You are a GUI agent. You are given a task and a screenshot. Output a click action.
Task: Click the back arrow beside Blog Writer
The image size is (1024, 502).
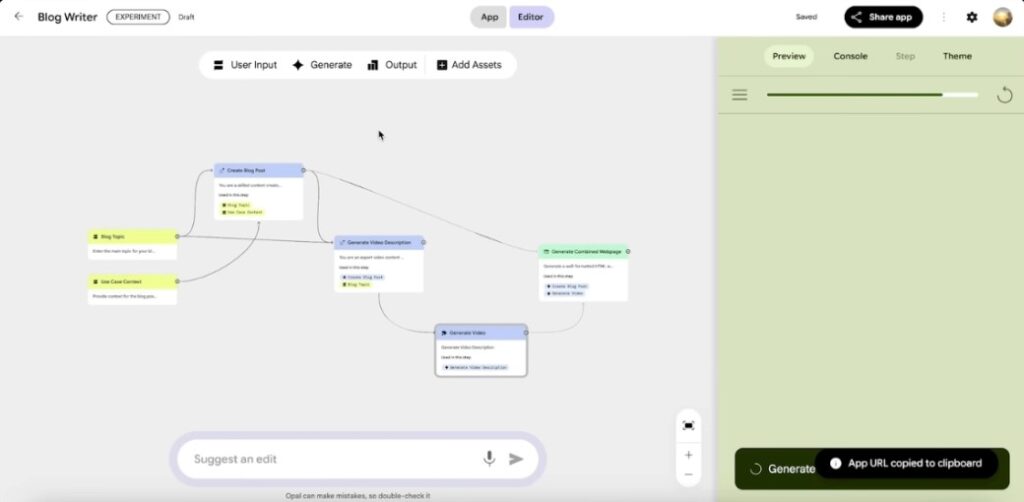[x=18, y=17]
